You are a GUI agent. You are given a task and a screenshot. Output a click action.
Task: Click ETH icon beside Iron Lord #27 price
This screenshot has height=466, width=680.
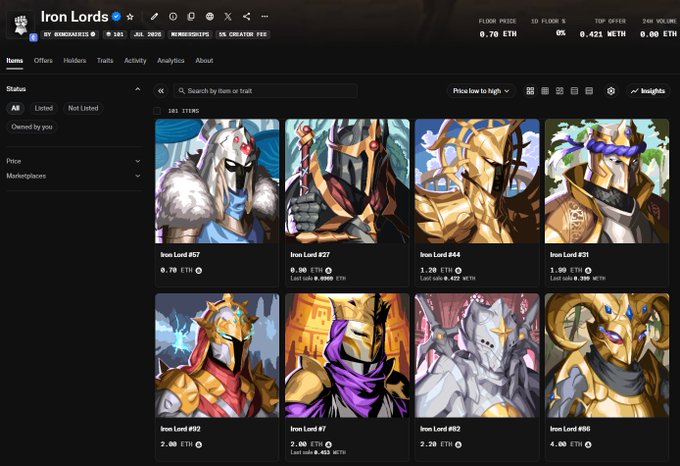[328, 270]
